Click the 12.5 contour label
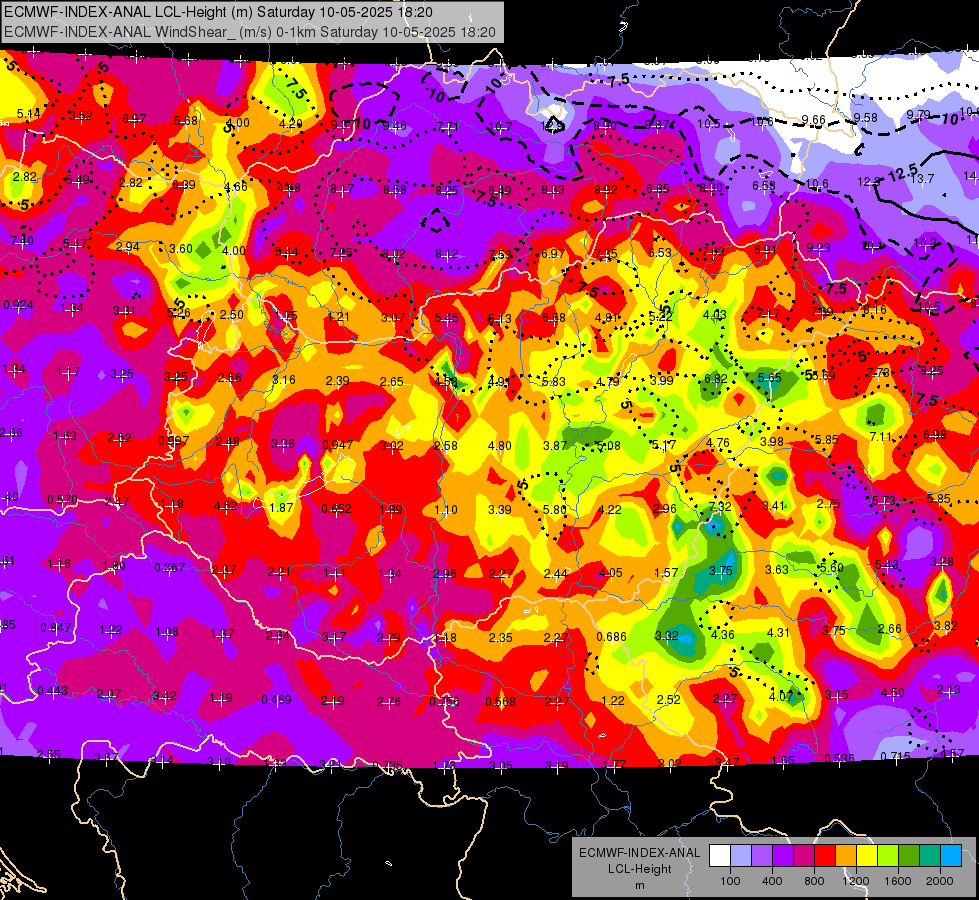 tap(903, 172)
